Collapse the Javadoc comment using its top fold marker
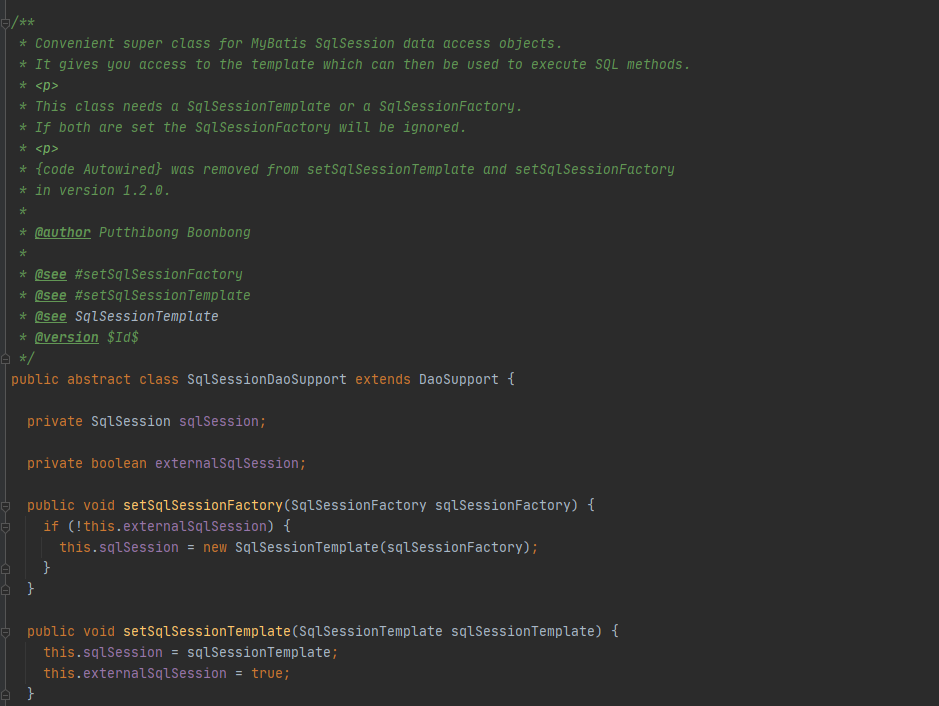This screenshot has width=939, height=706. (5, 23)
